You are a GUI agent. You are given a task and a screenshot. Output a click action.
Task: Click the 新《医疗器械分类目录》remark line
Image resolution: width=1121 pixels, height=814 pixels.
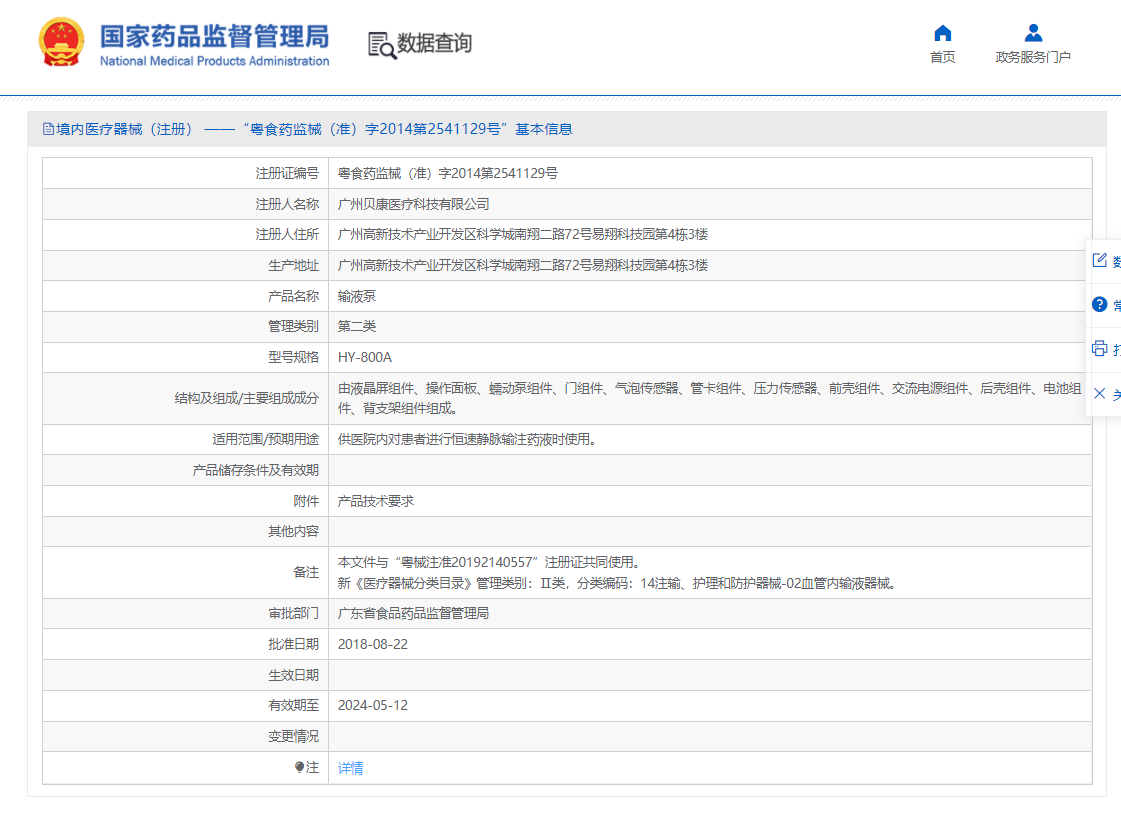coord(617,583)
